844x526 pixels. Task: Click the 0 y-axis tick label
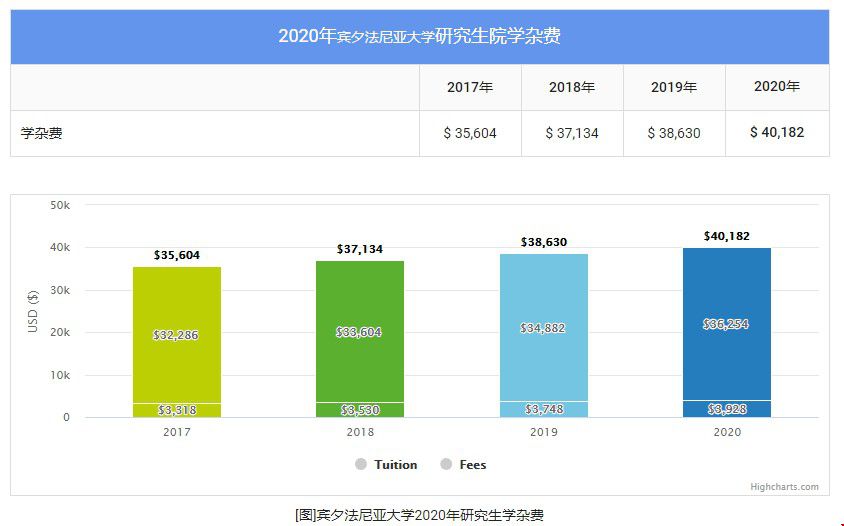[66, 417]
